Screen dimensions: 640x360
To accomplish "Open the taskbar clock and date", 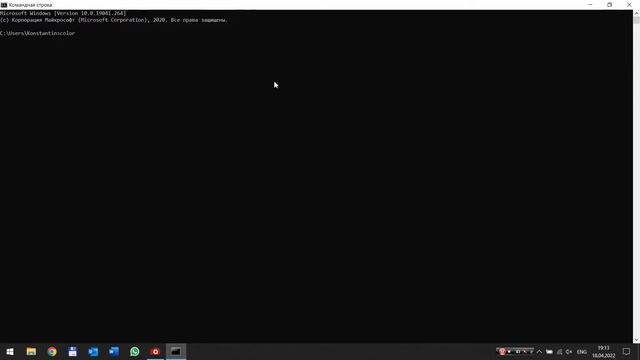I will pyautogui.click(x=604, y=352).
